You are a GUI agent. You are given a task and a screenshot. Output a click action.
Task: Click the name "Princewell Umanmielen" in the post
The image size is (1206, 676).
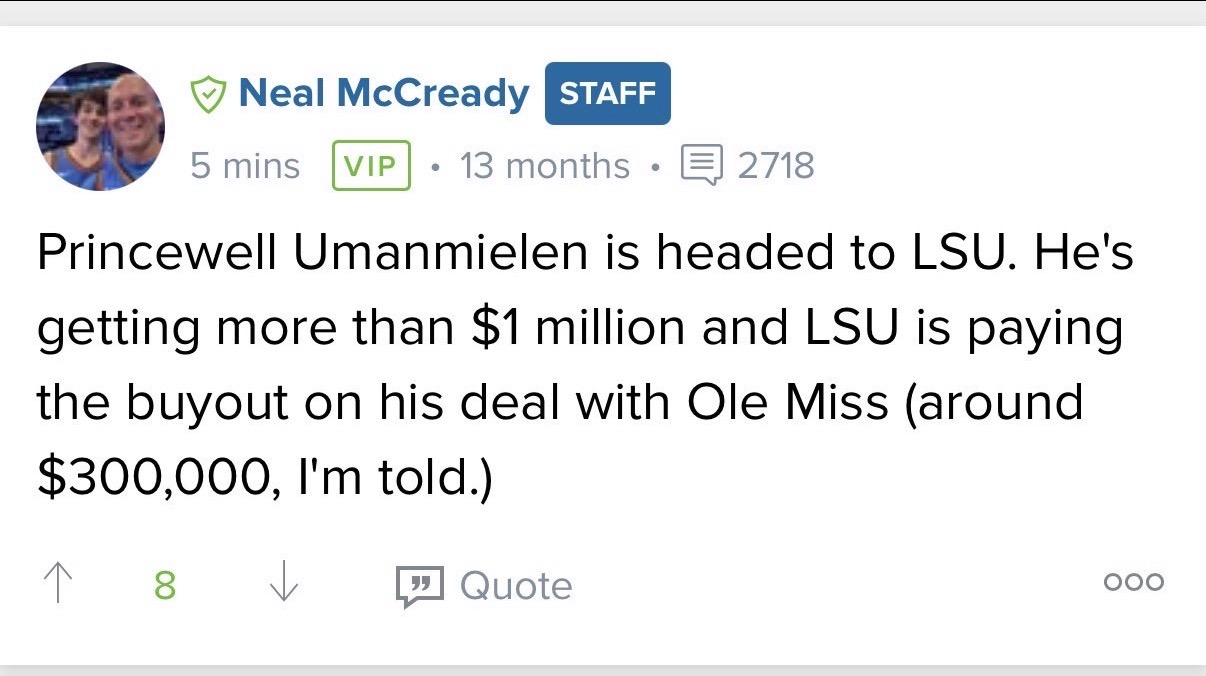pos(312,254)
